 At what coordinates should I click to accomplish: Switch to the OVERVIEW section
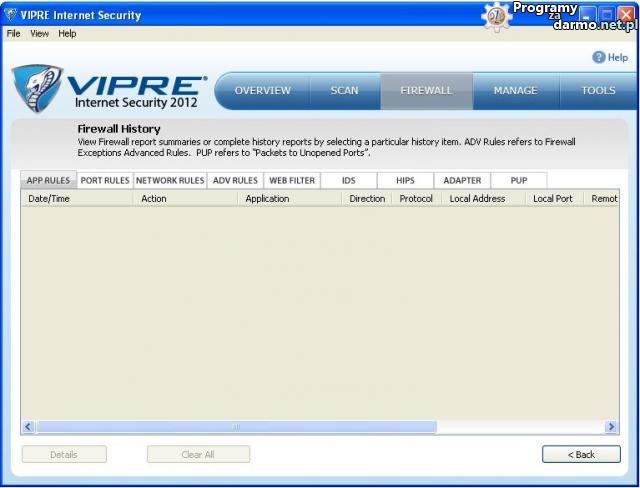pos(262,91)
